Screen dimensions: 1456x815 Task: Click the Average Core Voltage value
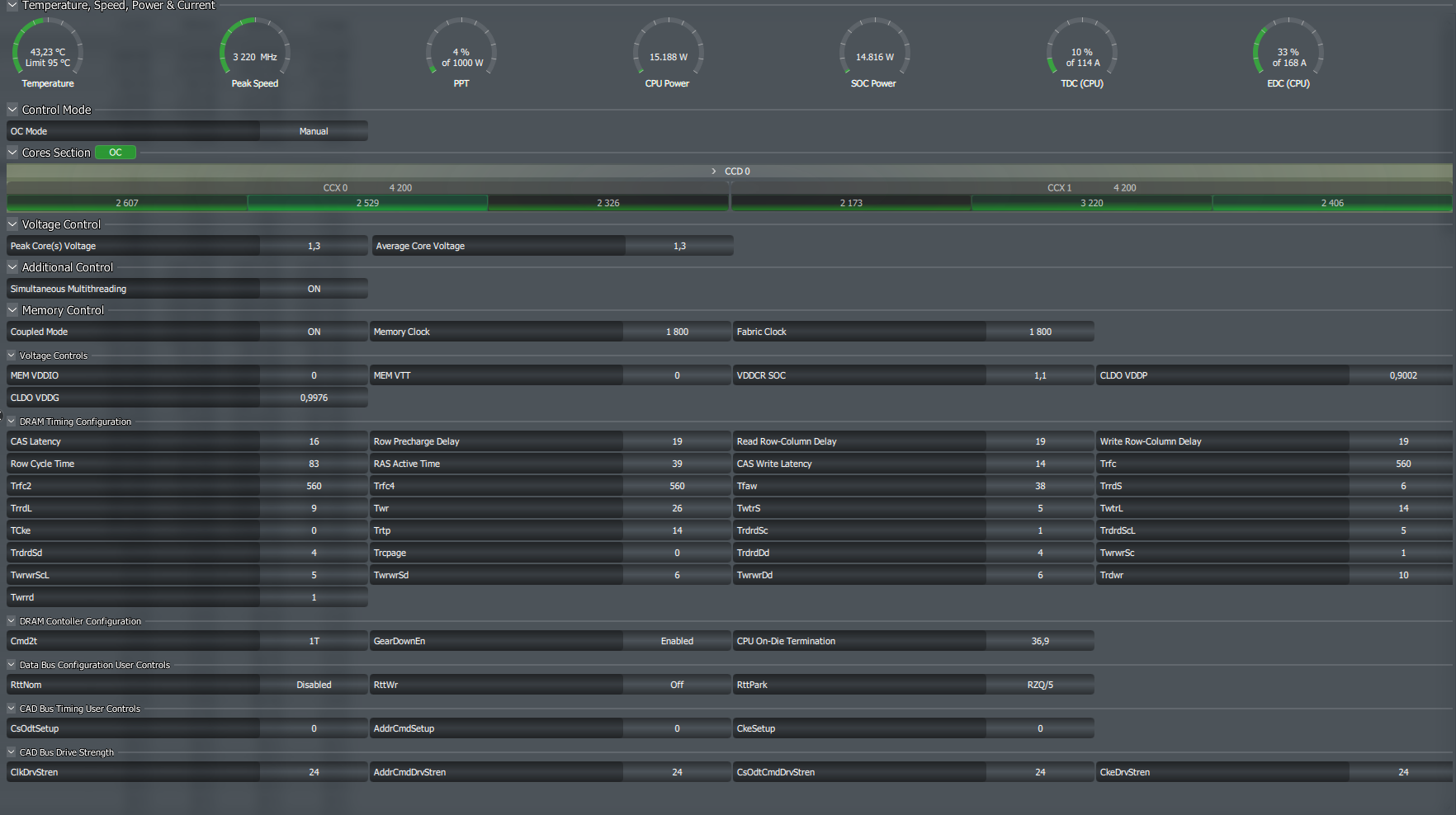click(x=679, y=246)
